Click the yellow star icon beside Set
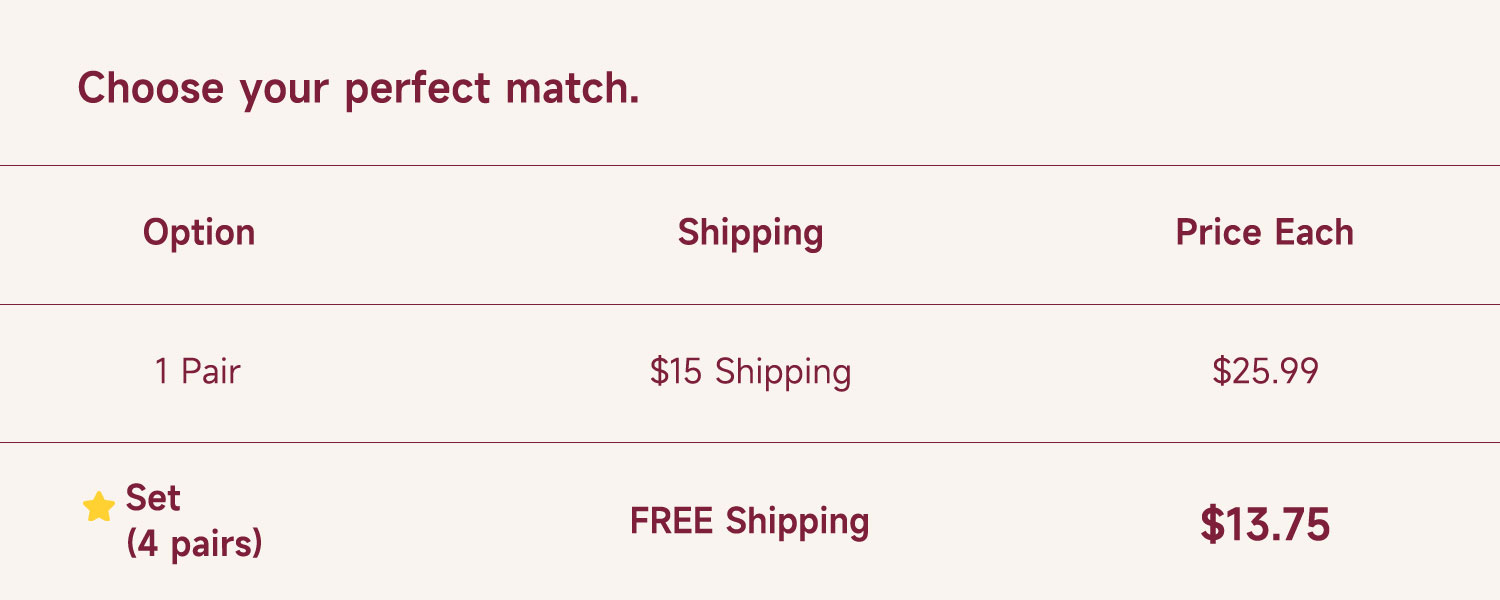This screenshot has width=1500, height=600. click(x=99, y=507)
